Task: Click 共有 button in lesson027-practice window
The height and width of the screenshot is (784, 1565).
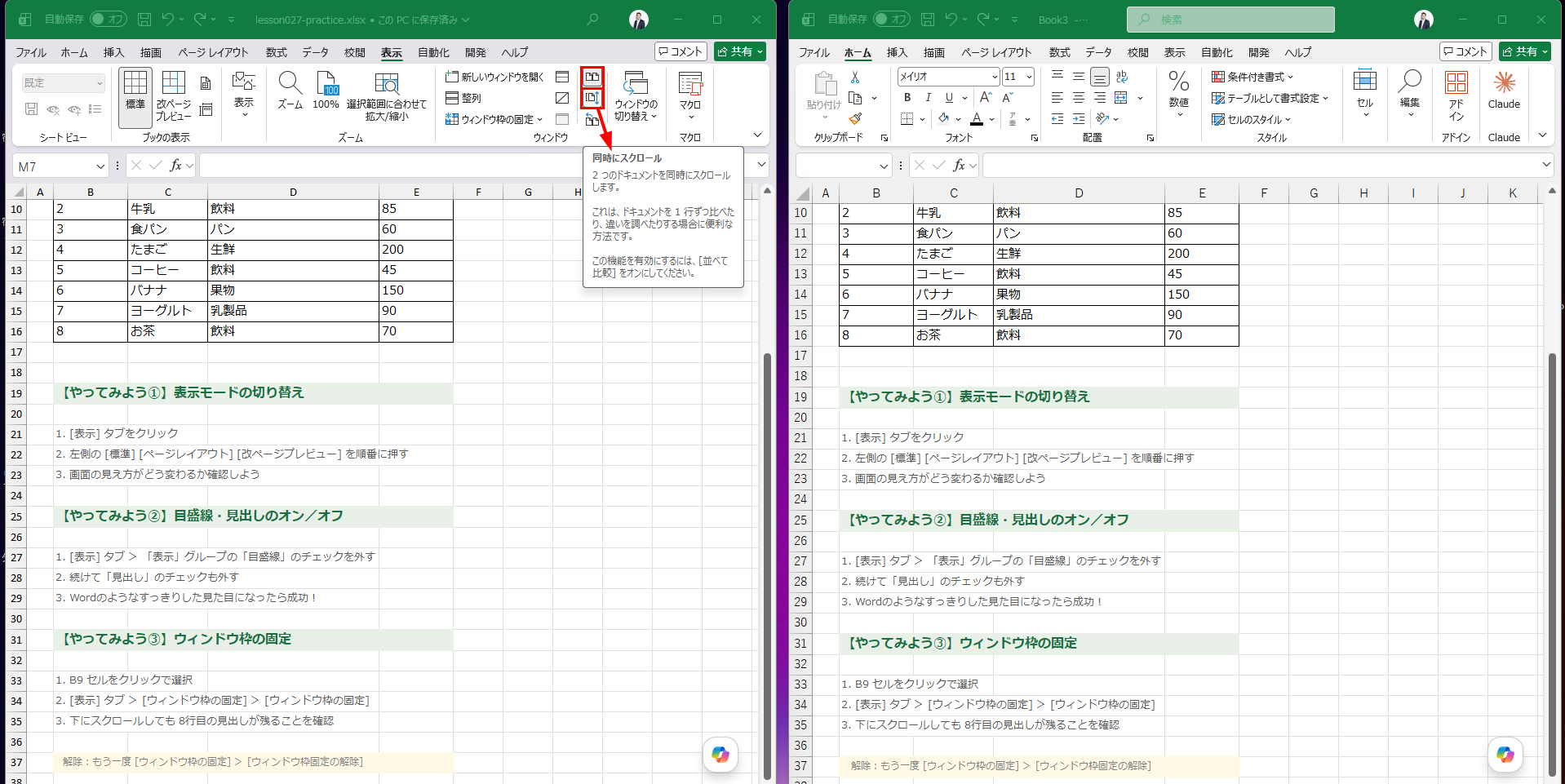Action: click(740, 51)
